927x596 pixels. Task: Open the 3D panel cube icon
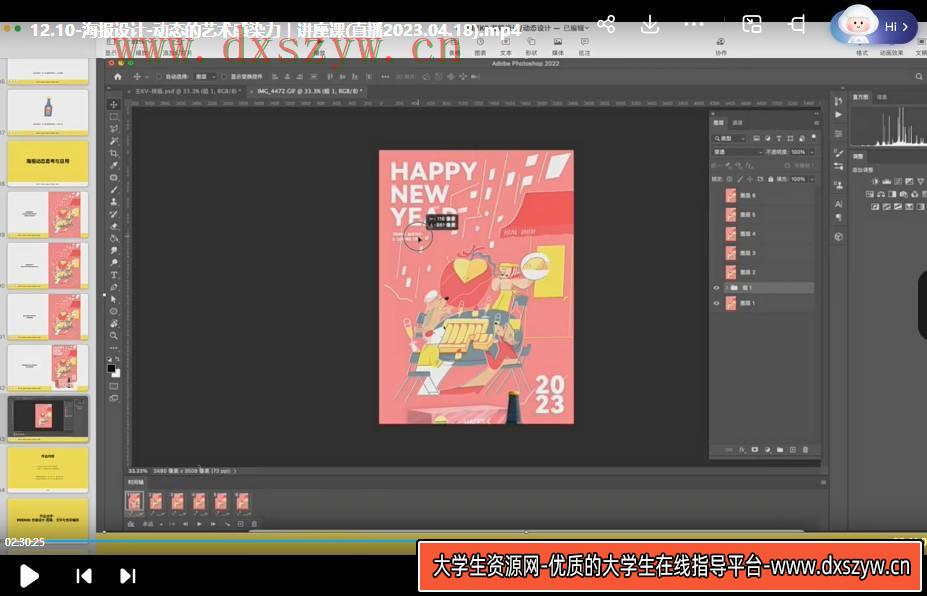pos(838,237)
